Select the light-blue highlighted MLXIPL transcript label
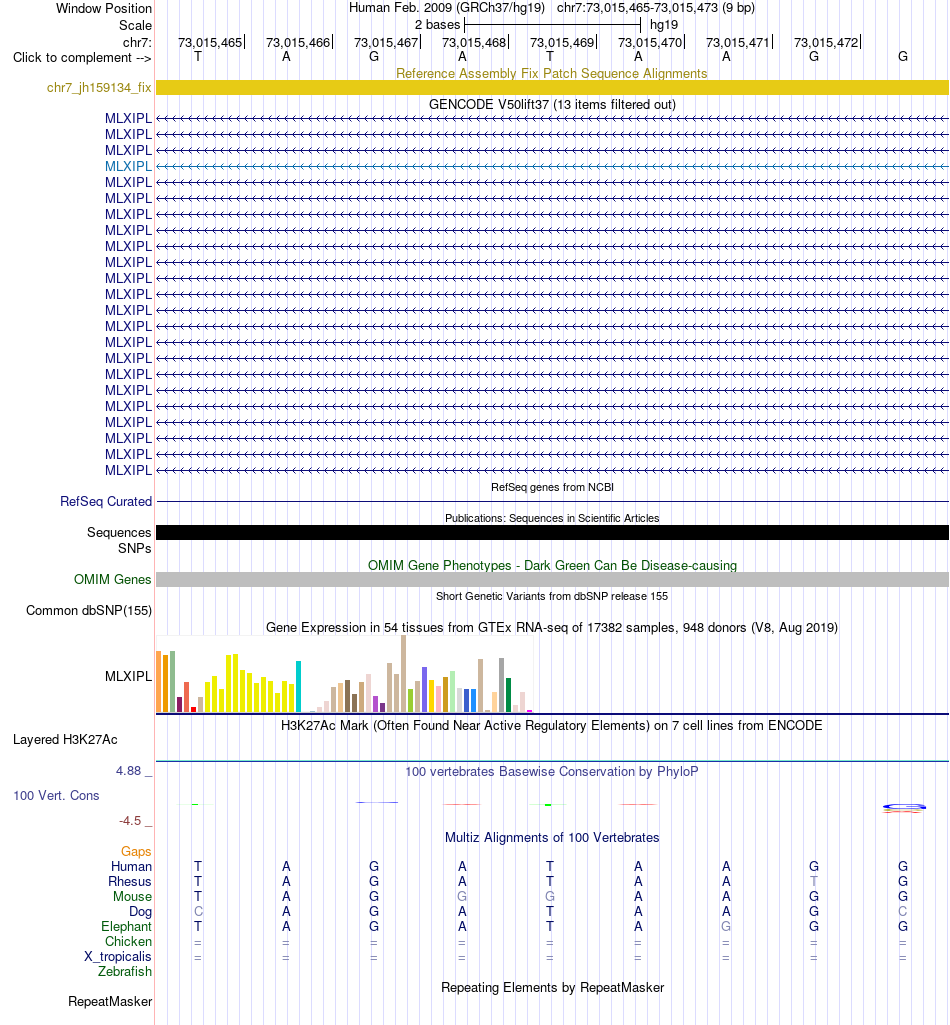Image resolution: width=950 pixels, height=1025 pixels. (128, 166)
